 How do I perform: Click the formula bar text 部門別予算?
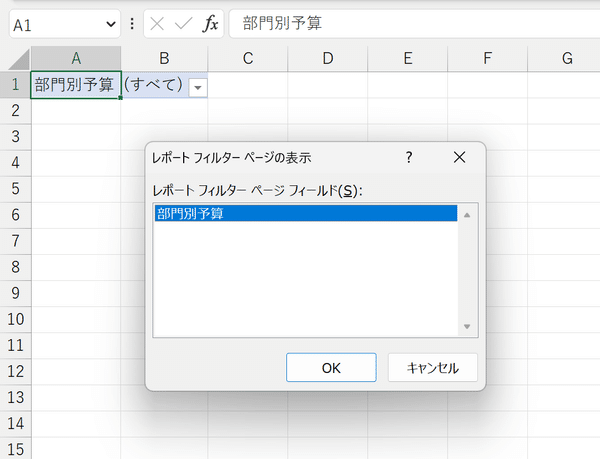tap(282, 23)
